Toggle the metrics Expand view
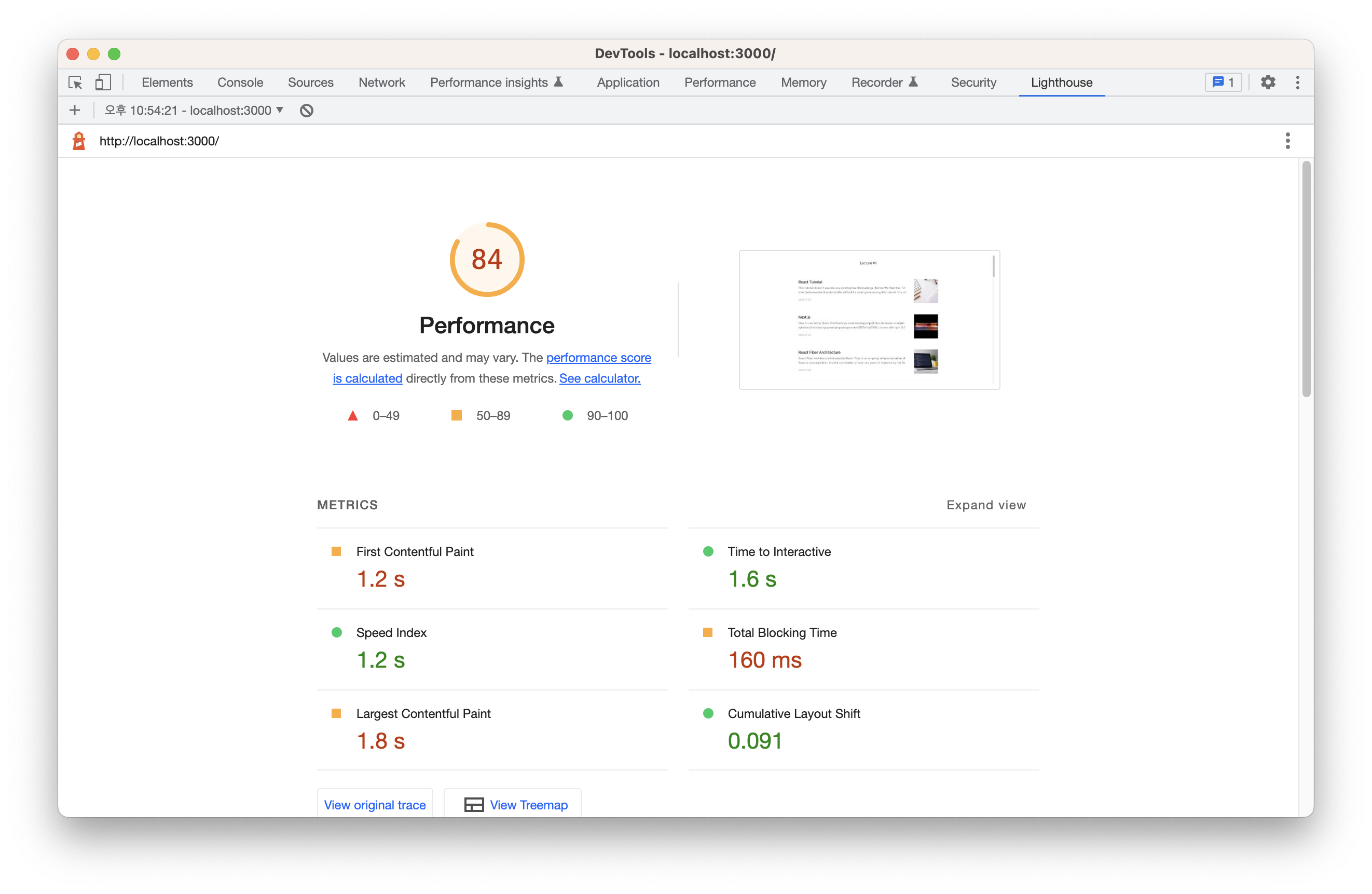 click(986, 505)
